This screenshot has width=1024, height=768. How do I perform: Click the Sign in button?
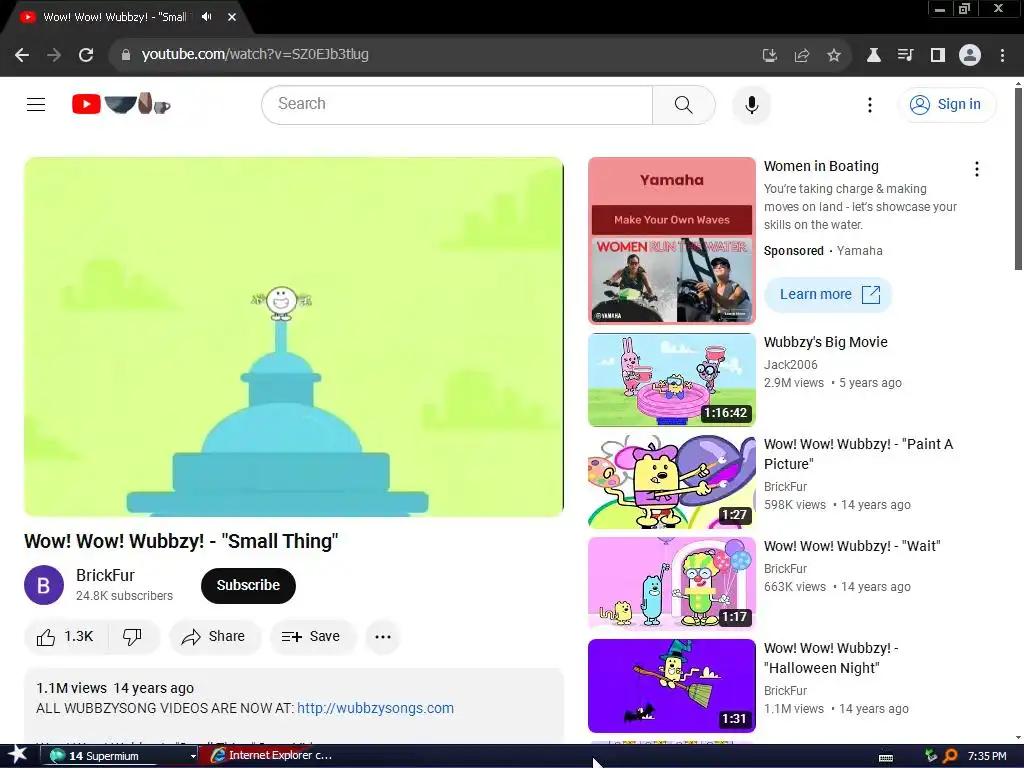coord(947,104)
